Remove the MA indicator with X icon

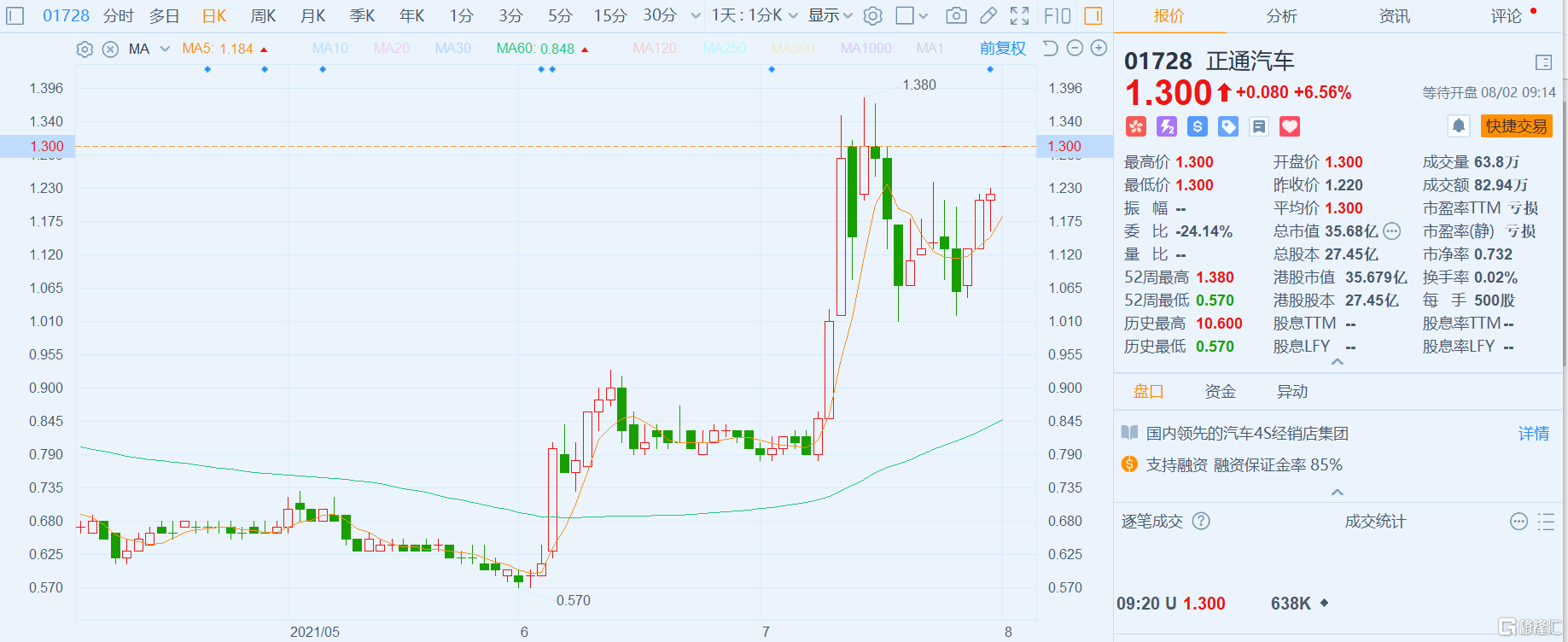110,50
